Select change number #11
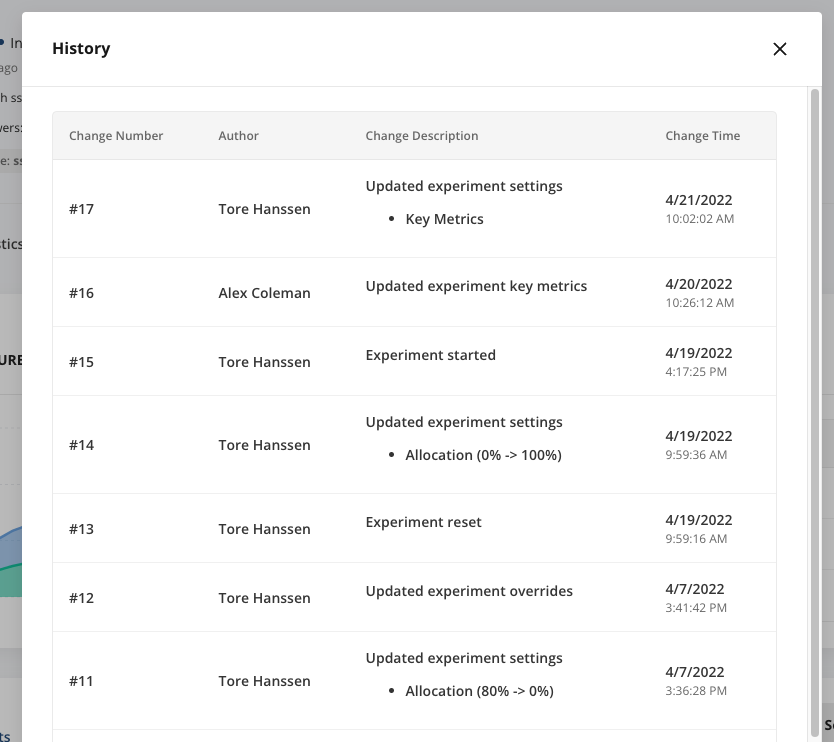This screenshot has width=834, height=742. pos(81,681)
